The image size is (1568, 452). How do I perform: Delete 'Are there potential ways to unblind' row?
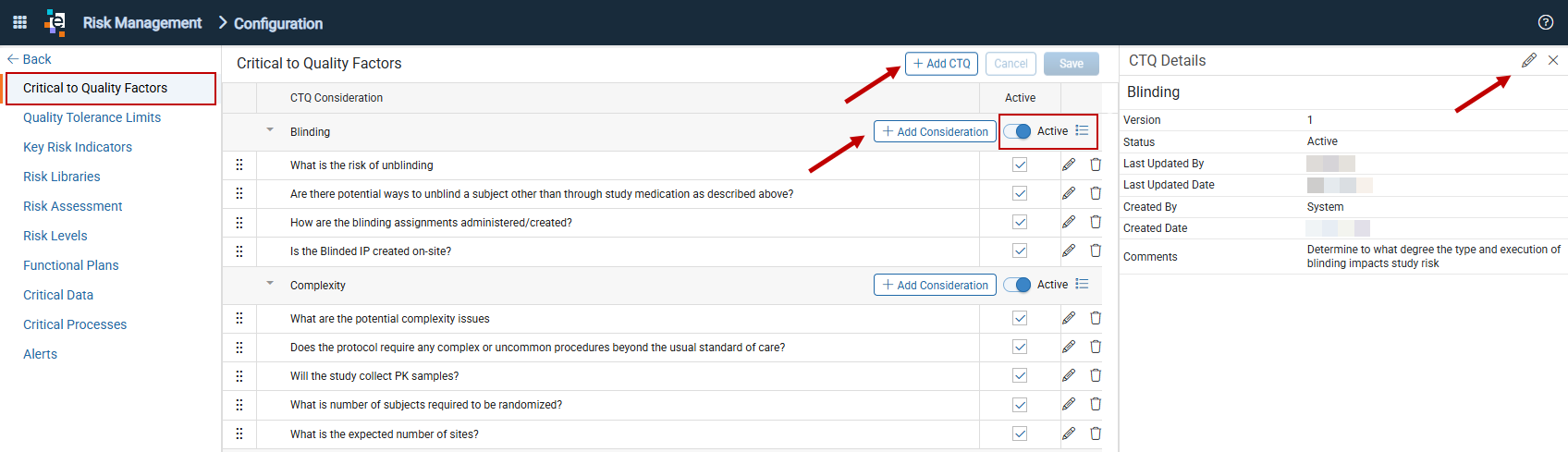pyautogui.click(x=1096, y=193)
